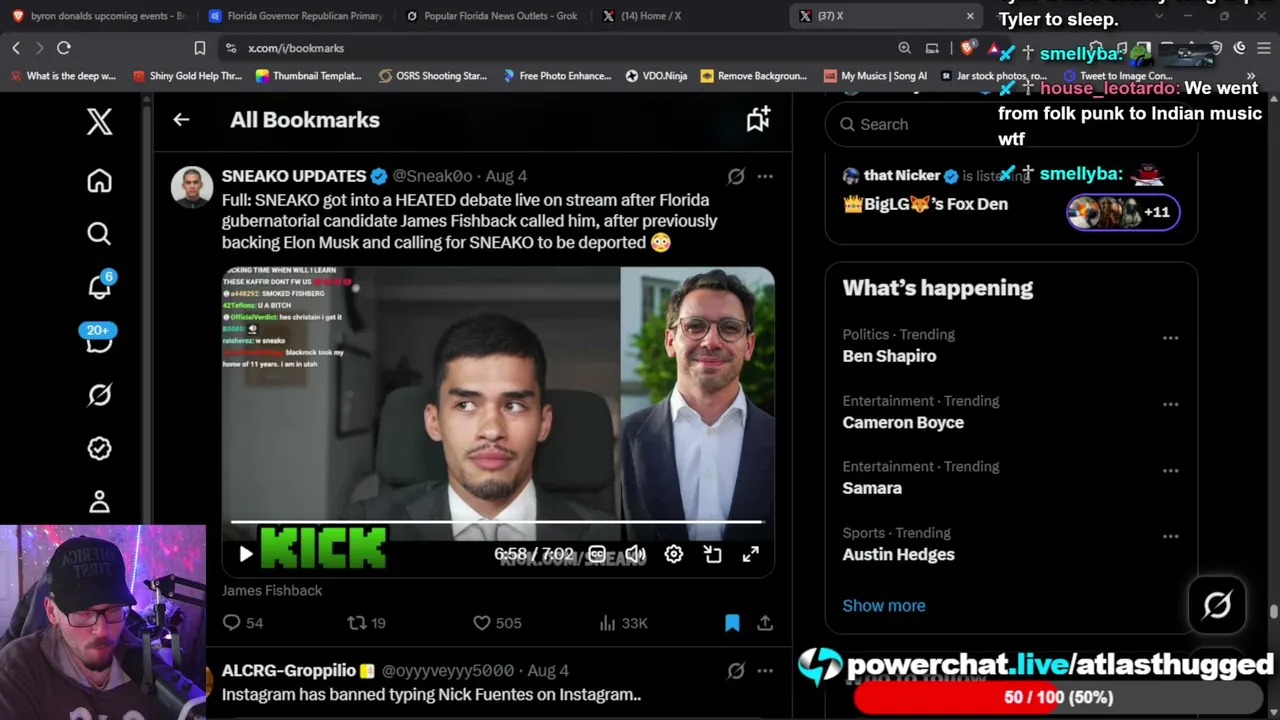Screen dimensions: 1280x720
Task: Share the SNEAKO UPDATES post
Action: (x=765, y=623)
